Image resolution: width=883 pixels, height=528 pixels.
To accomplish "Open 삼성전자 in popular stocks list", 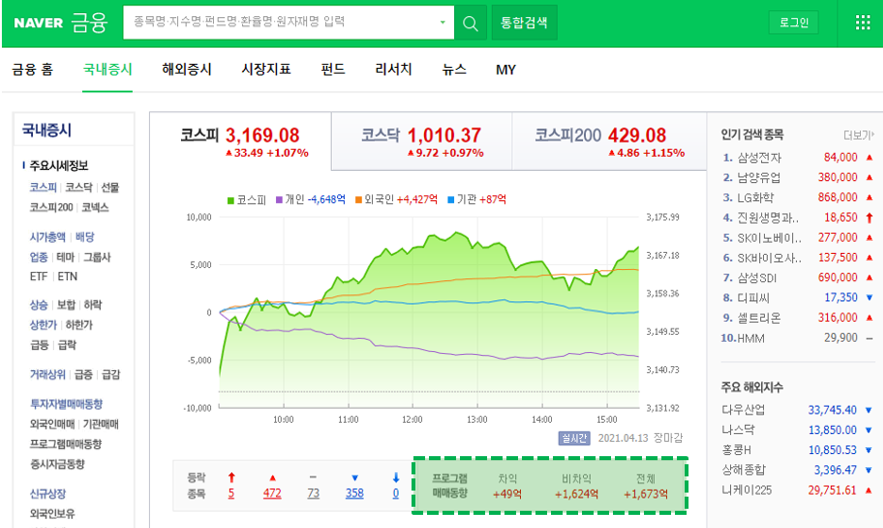I will [x=760, y=158].
